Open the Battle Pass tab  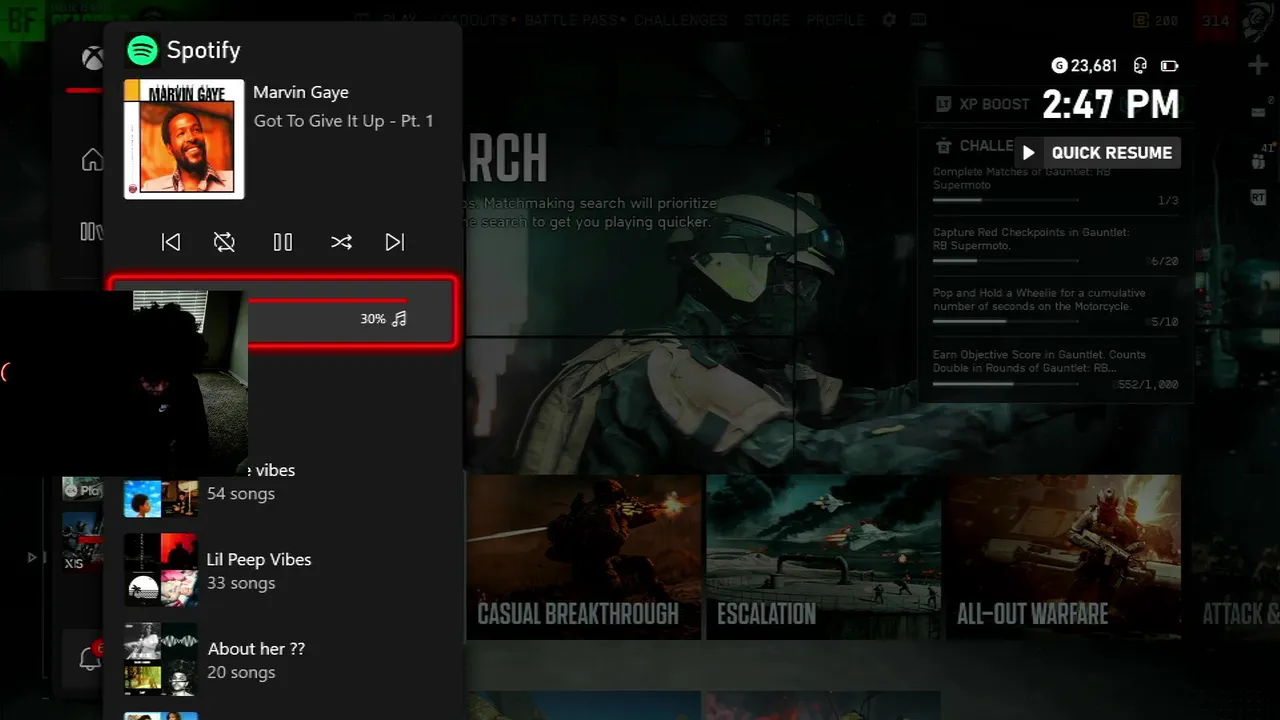pyautogui.click(x=573, y=20)
